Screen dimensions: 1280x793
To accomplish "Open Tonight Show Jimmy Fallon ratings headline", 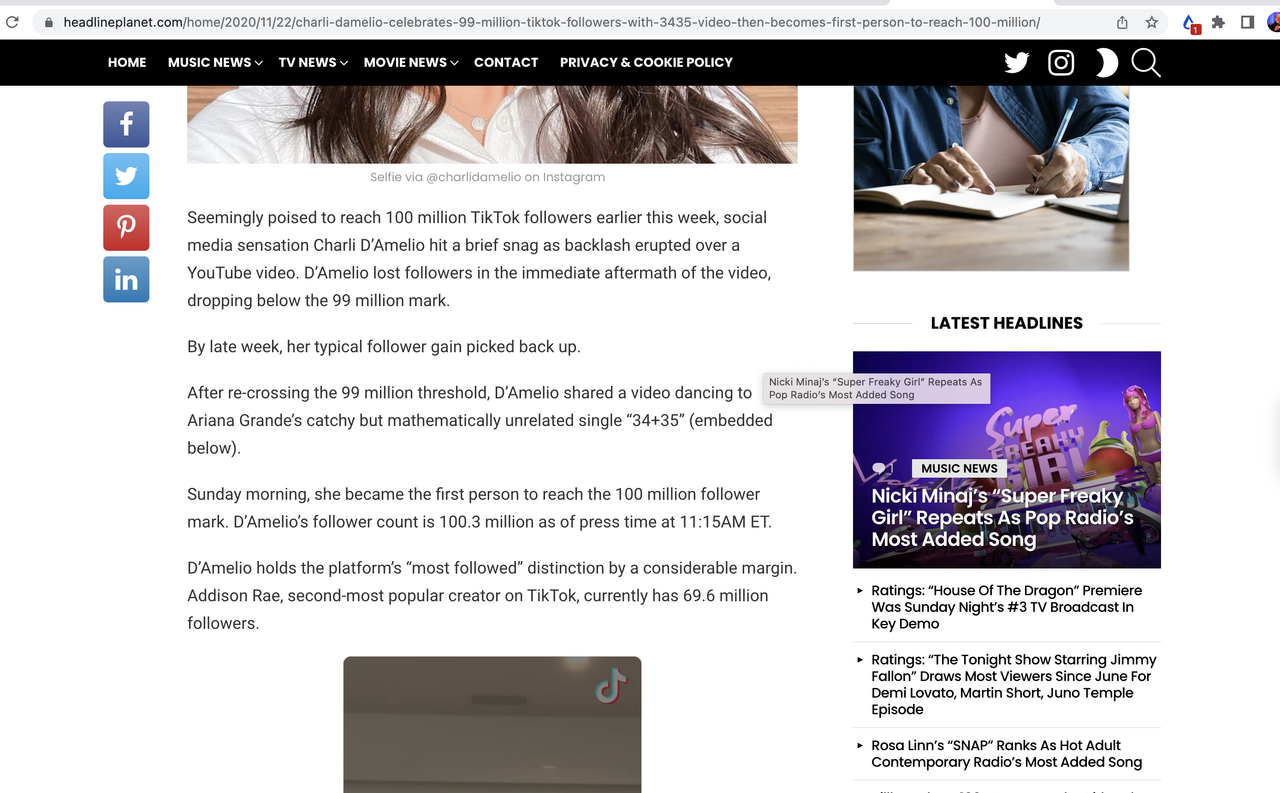I will pyautogui.click(x=1013, y=685).
